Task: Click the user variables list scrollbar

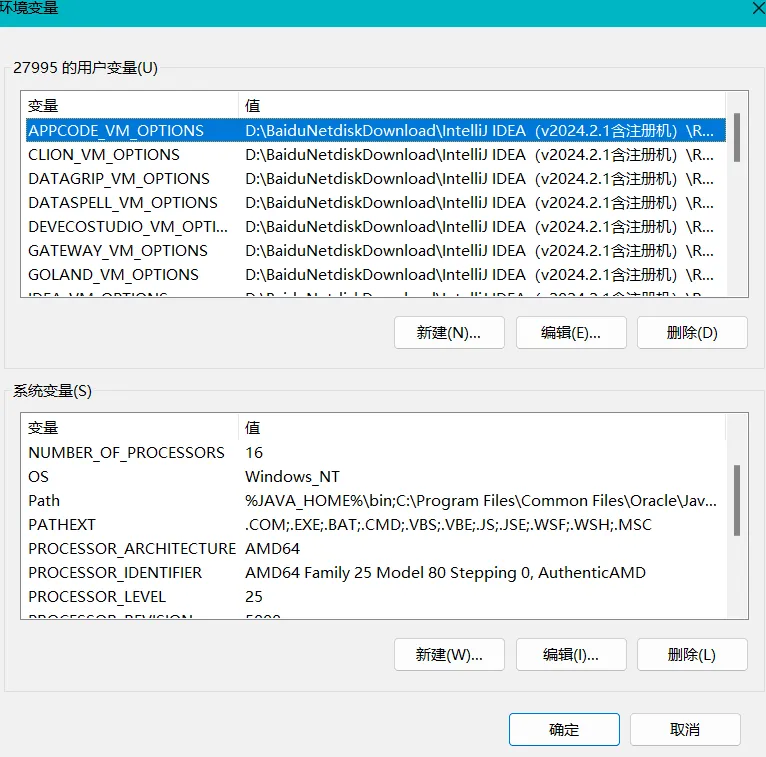Action: (737, 137)
